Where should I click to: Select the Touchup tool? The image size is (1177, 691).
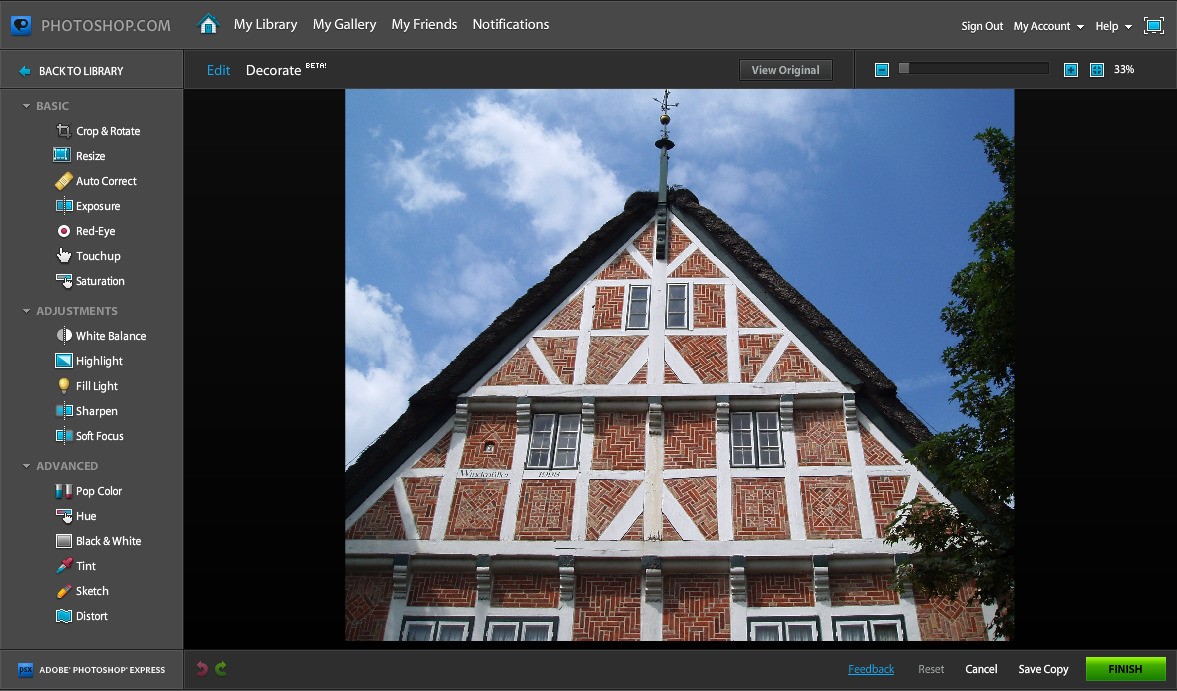[99, 255]
